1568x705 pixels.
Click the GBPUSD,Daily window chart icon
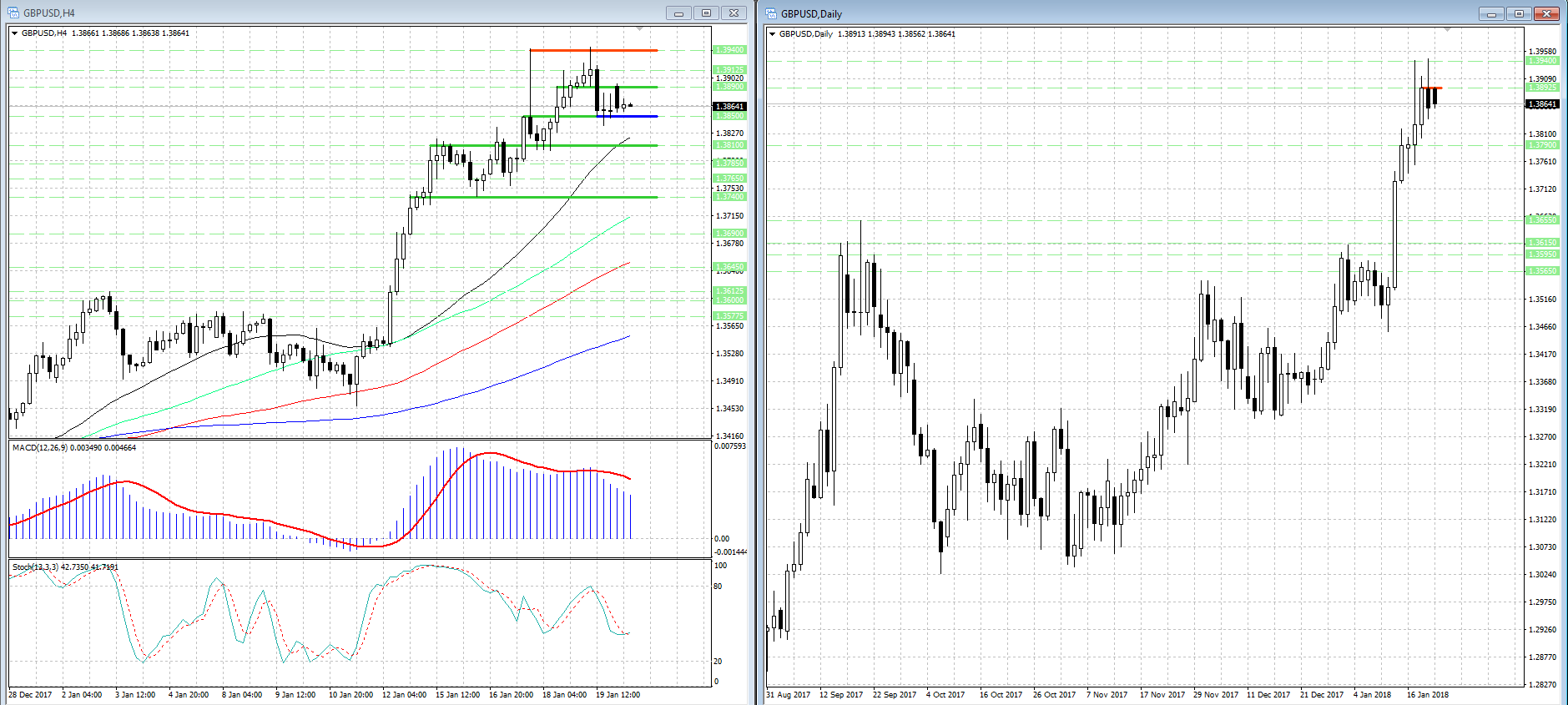point(771,13)
